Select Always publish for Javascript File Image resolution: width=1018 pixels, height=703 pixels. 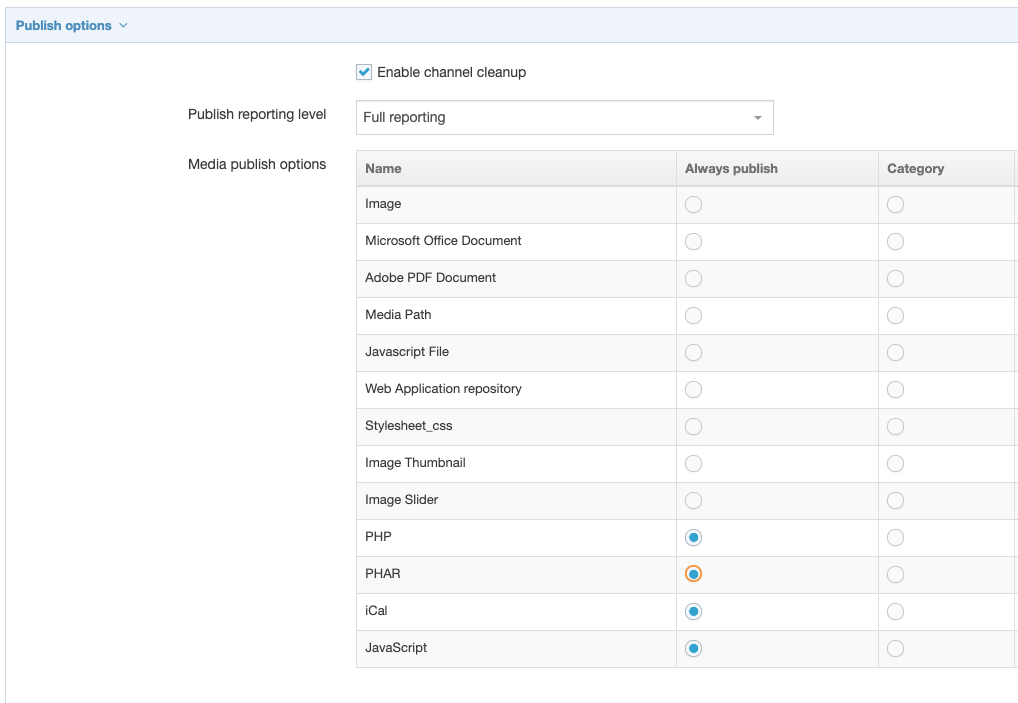(x=693, y=352)
